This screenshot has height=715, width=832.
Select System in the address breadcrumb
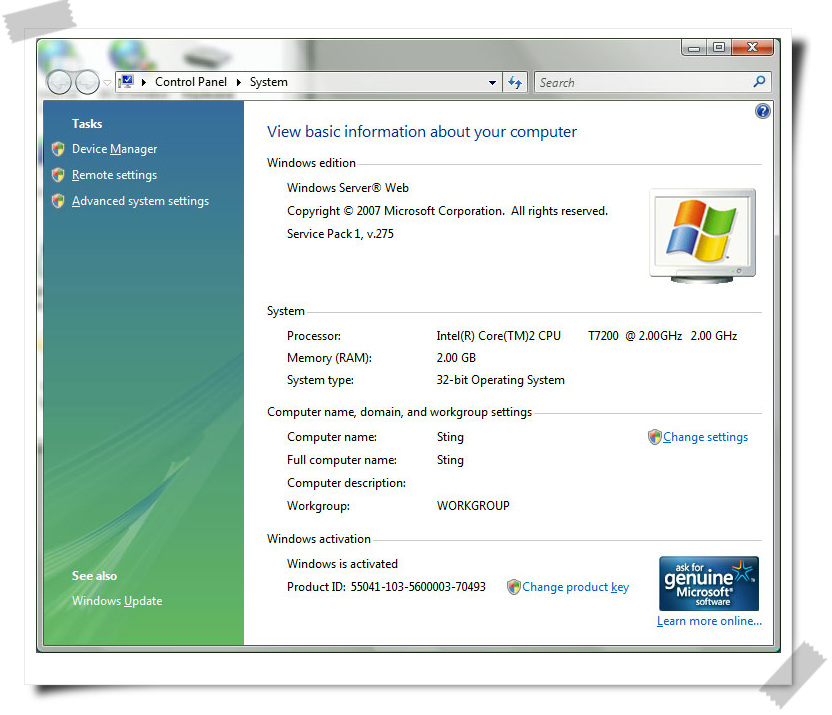tap(268, 82)
